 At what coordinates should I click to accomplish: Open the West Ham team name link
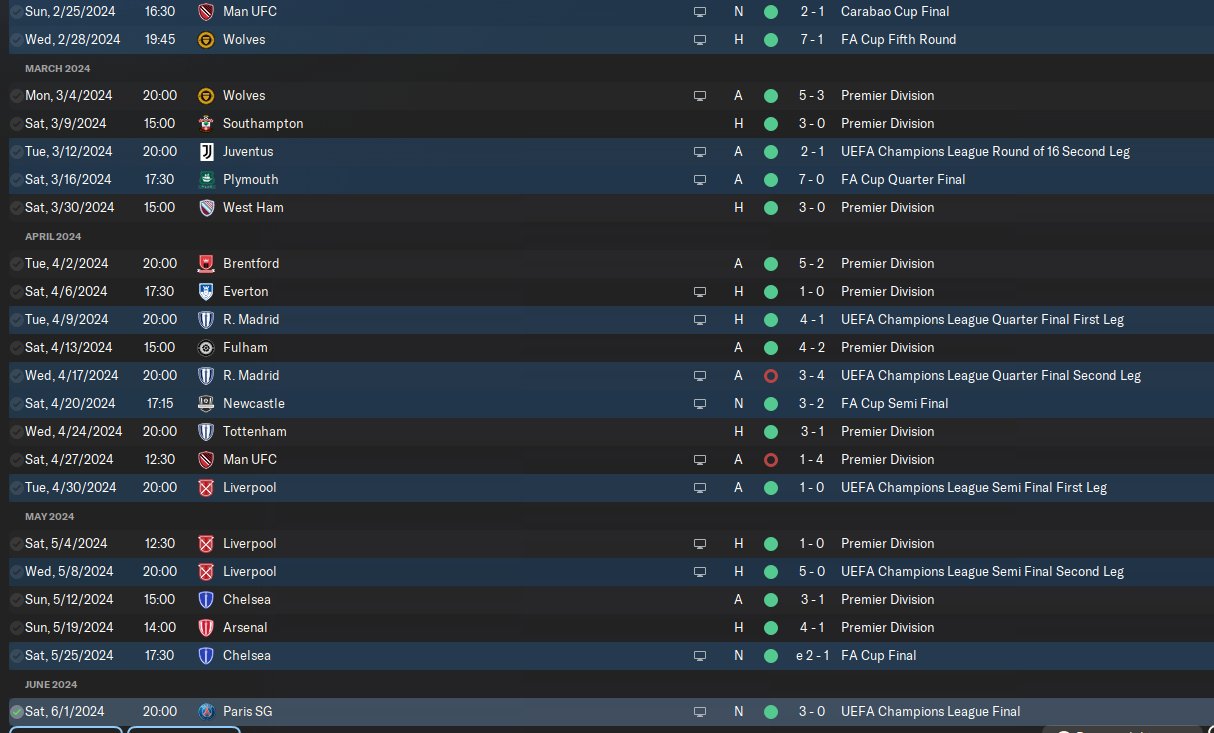coord(253,208)
